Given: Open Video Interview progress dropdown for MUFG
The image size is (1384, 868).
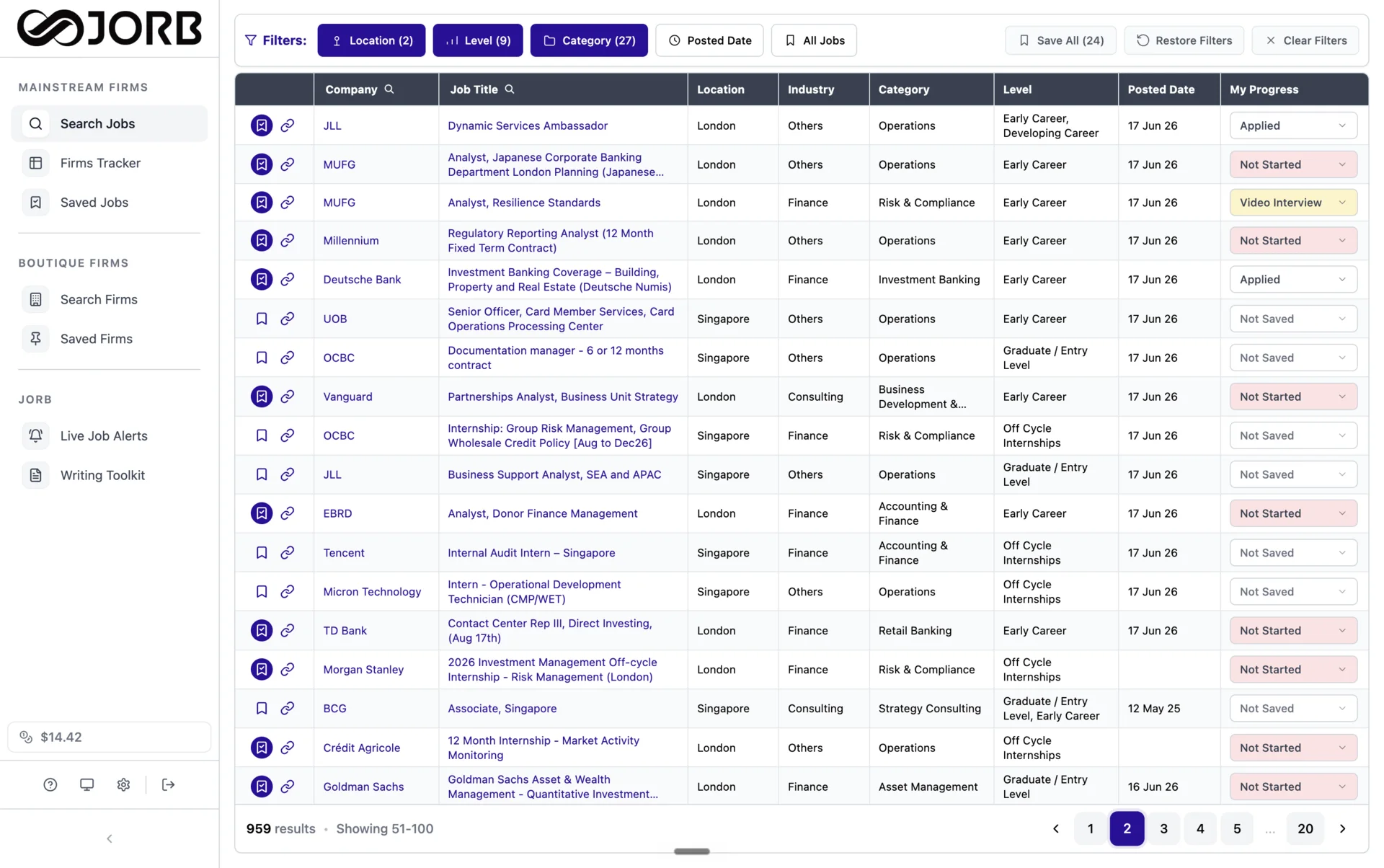Looking at the screenshot, I should click(x=1293, y=203).
